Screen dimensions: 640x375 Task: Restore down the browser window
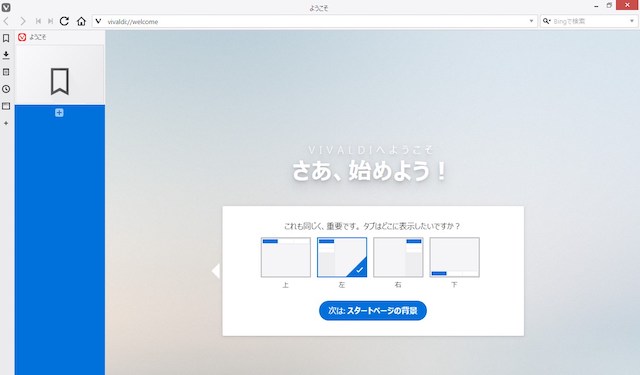pyautogui.click(x=609, y=5)
